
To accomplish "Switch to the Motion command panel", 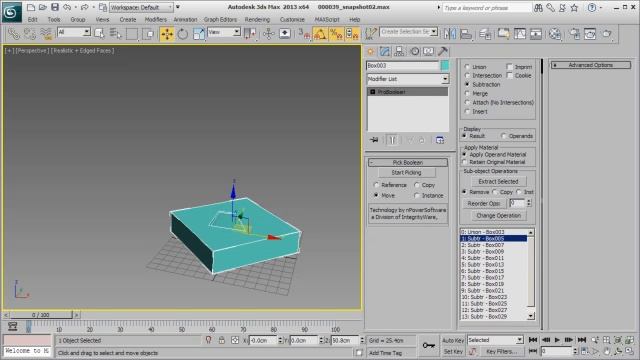I will tap(414, 51).
